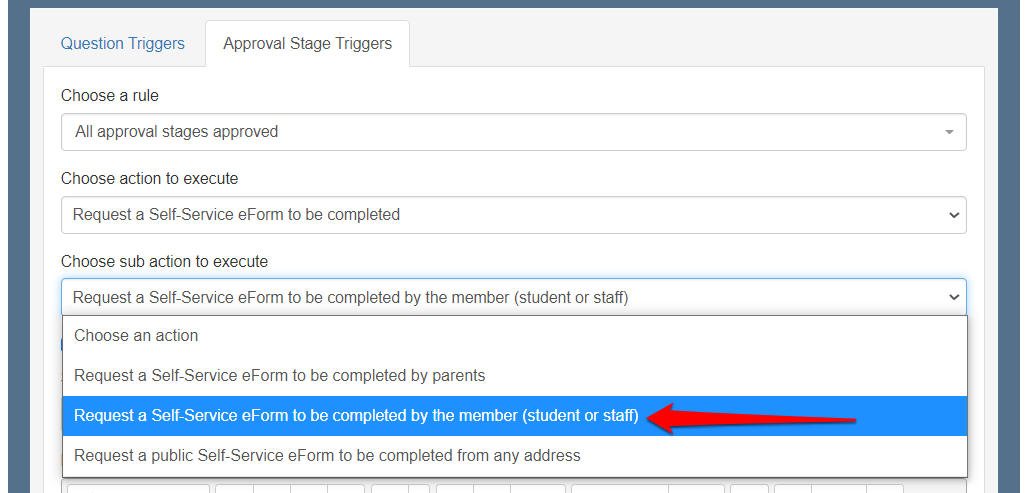Viewport: 1032px width, 493px height.
Task: Click the 'Choose a rule' label
Action: (110, 96)
